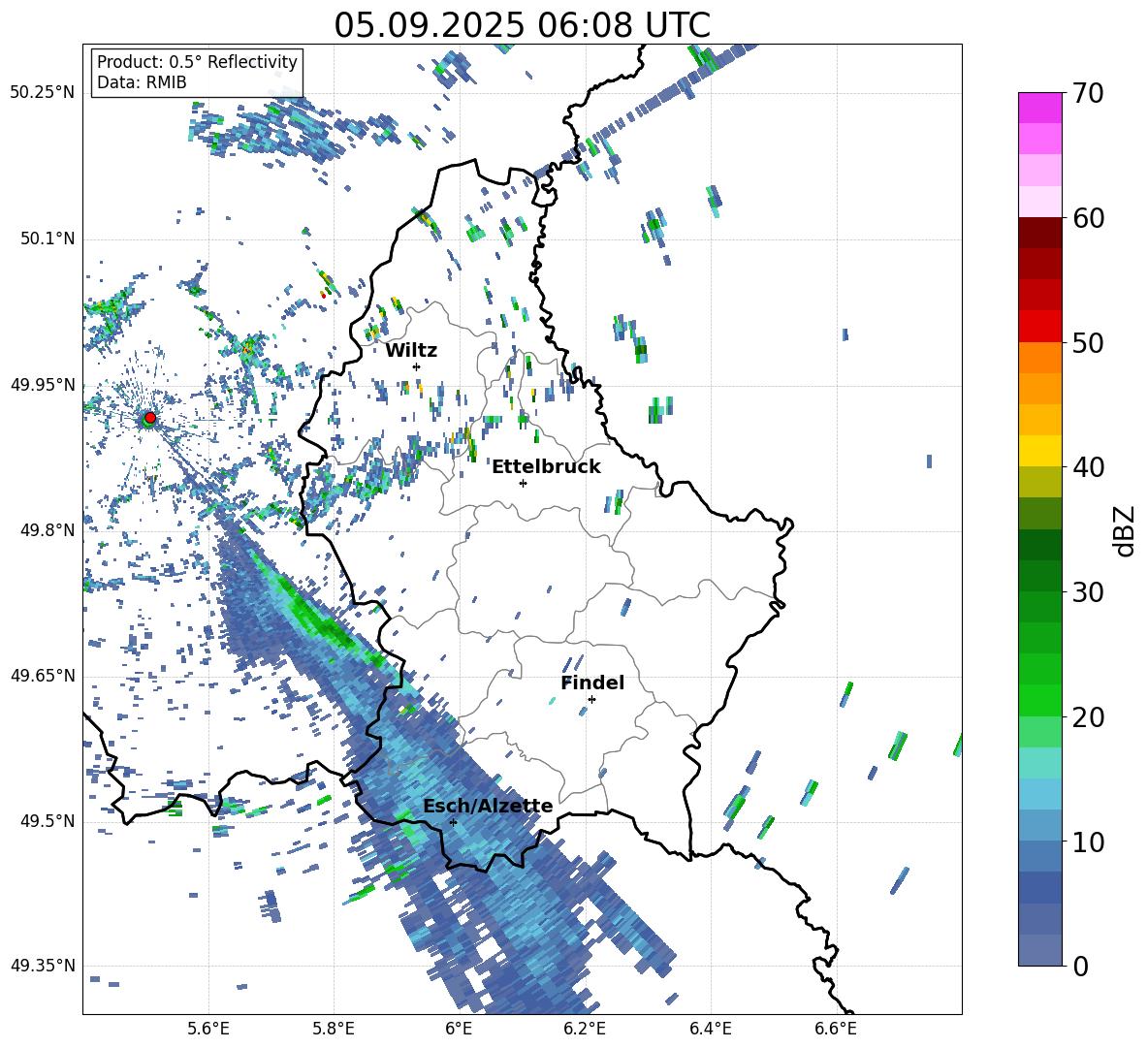This screenshot has height=1048, width=1148.
Task: Click the 49.65°N latitude label
Action: pyautogui.click(x=43, y=675)
